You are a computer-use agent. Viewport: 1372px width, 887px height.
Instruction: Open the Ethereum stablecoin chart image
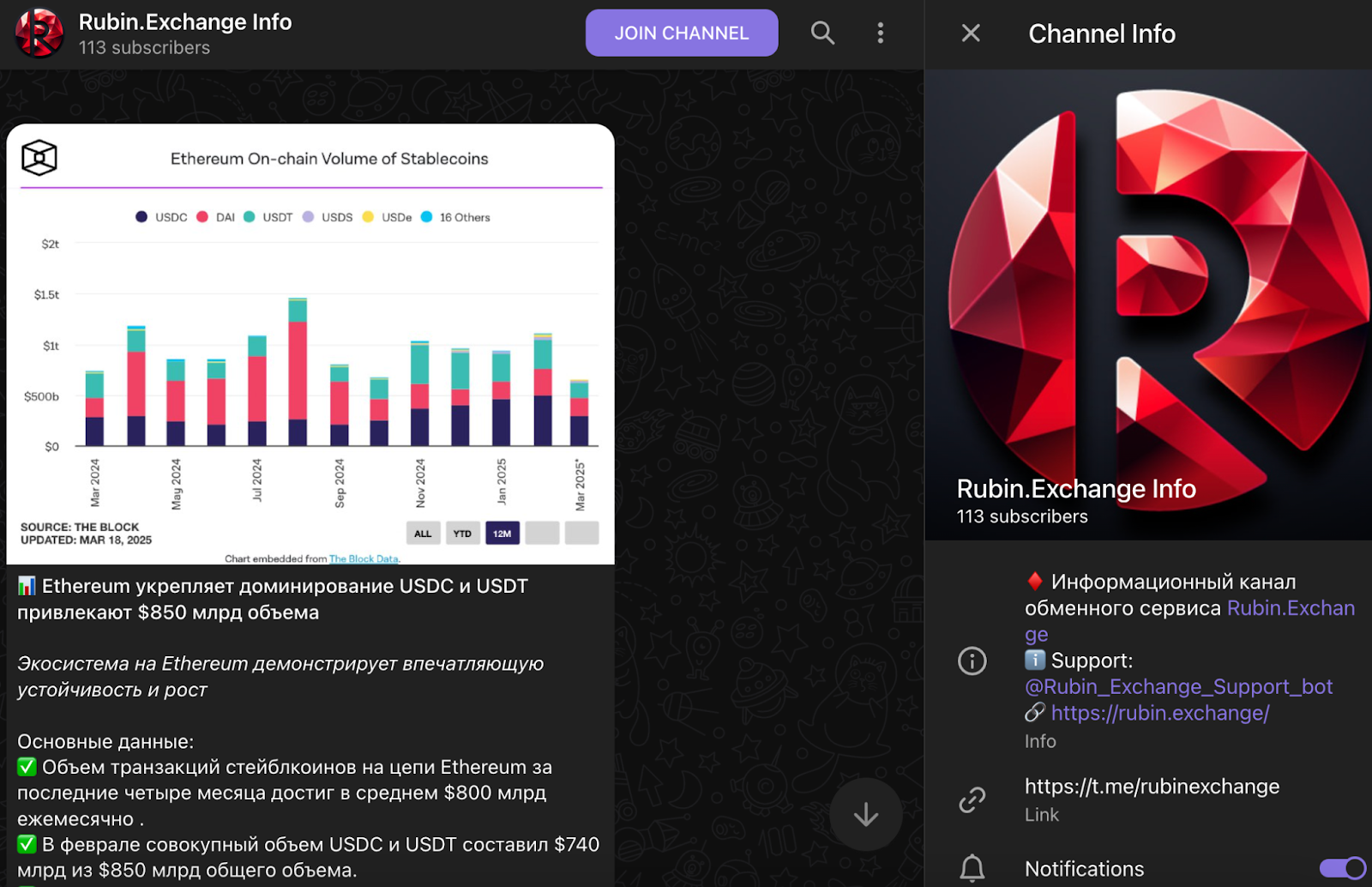click(310, 344)
